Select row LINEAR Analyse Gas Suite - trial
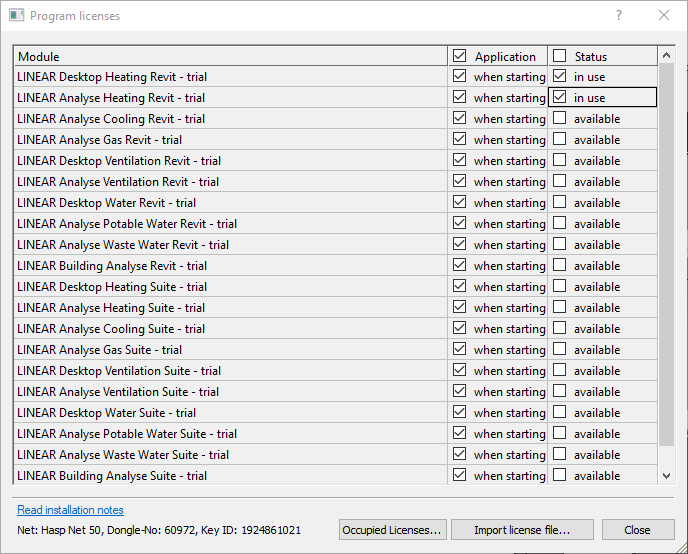The image size is (688, 554). [336, 350]
